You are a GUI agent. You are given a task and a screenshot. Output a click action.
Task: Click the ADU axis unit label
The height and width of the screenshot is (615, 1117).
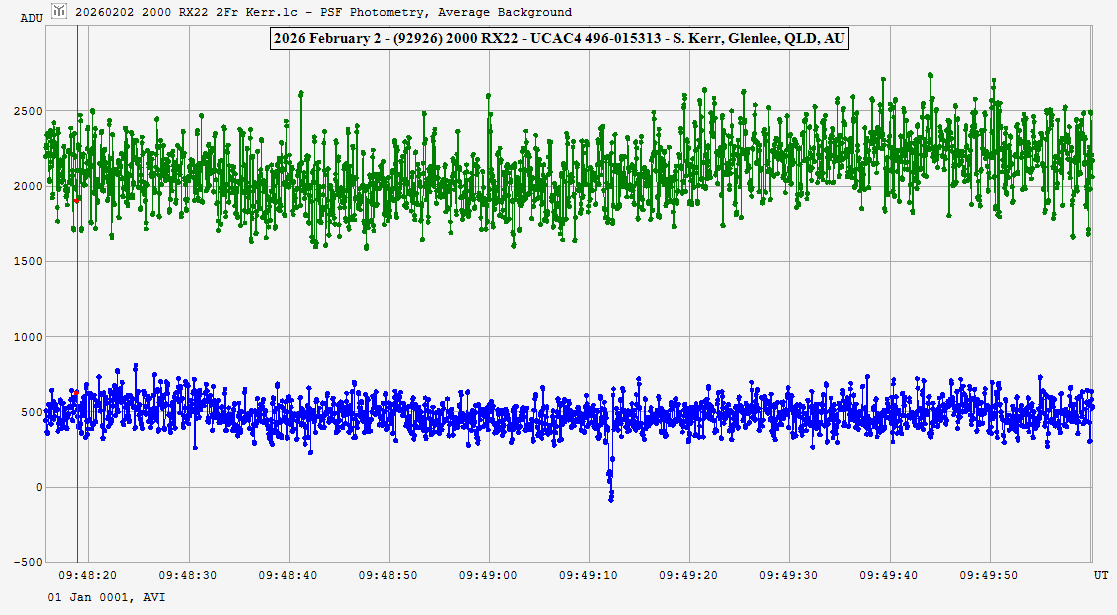click(x=32, y=18)
